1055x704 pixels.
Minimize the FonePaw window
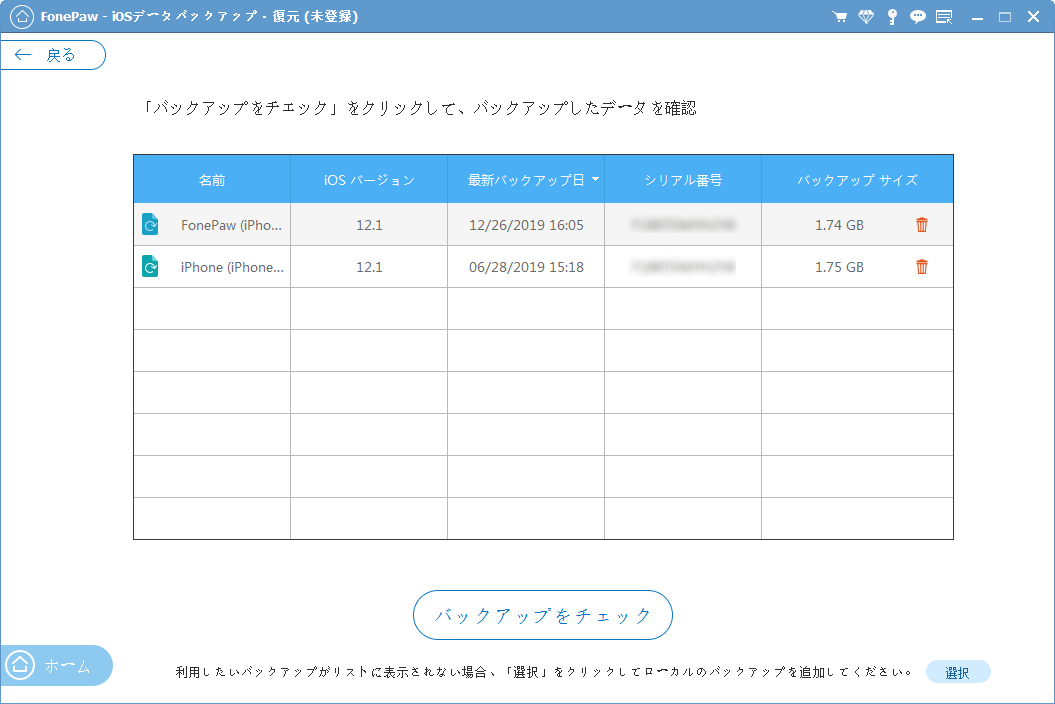pos(978,17)
